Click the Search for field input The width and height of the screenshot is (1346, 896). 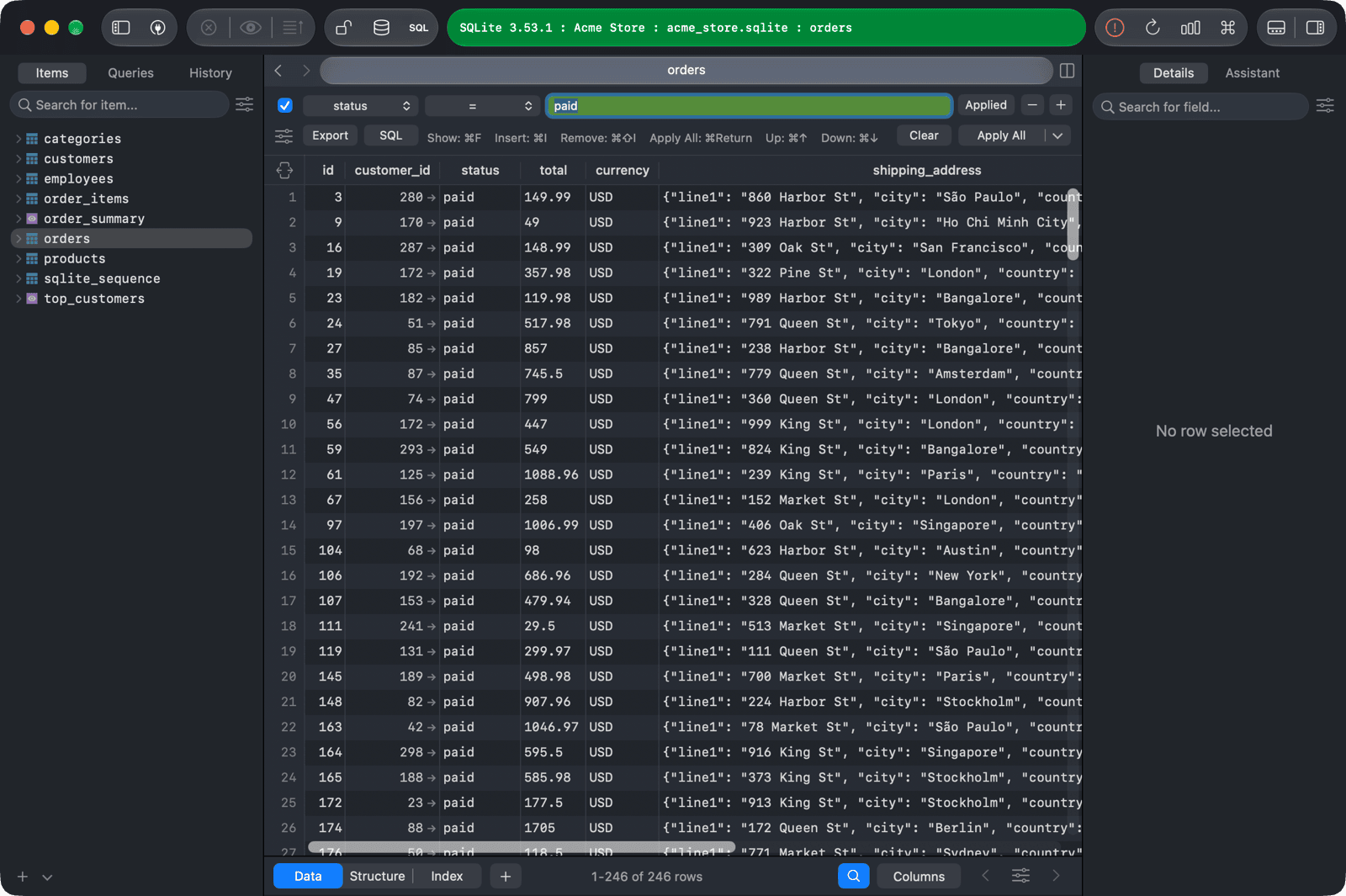tap(1200, 106)
